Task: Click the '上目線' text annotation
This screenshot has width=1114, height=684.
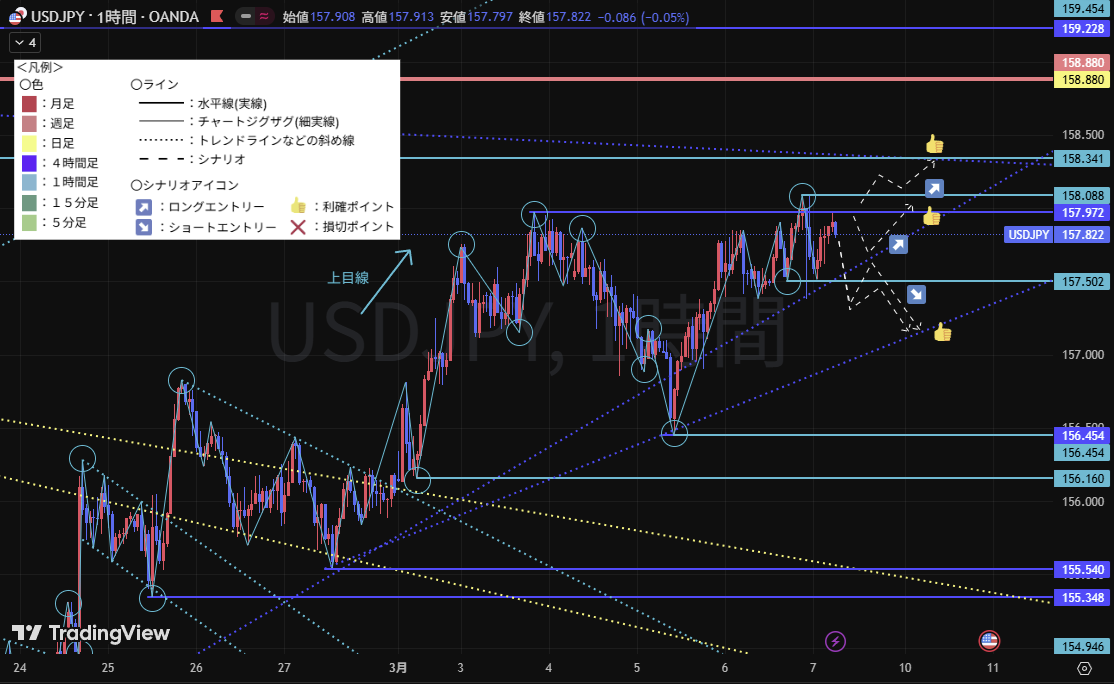Action: pos(348,278)
